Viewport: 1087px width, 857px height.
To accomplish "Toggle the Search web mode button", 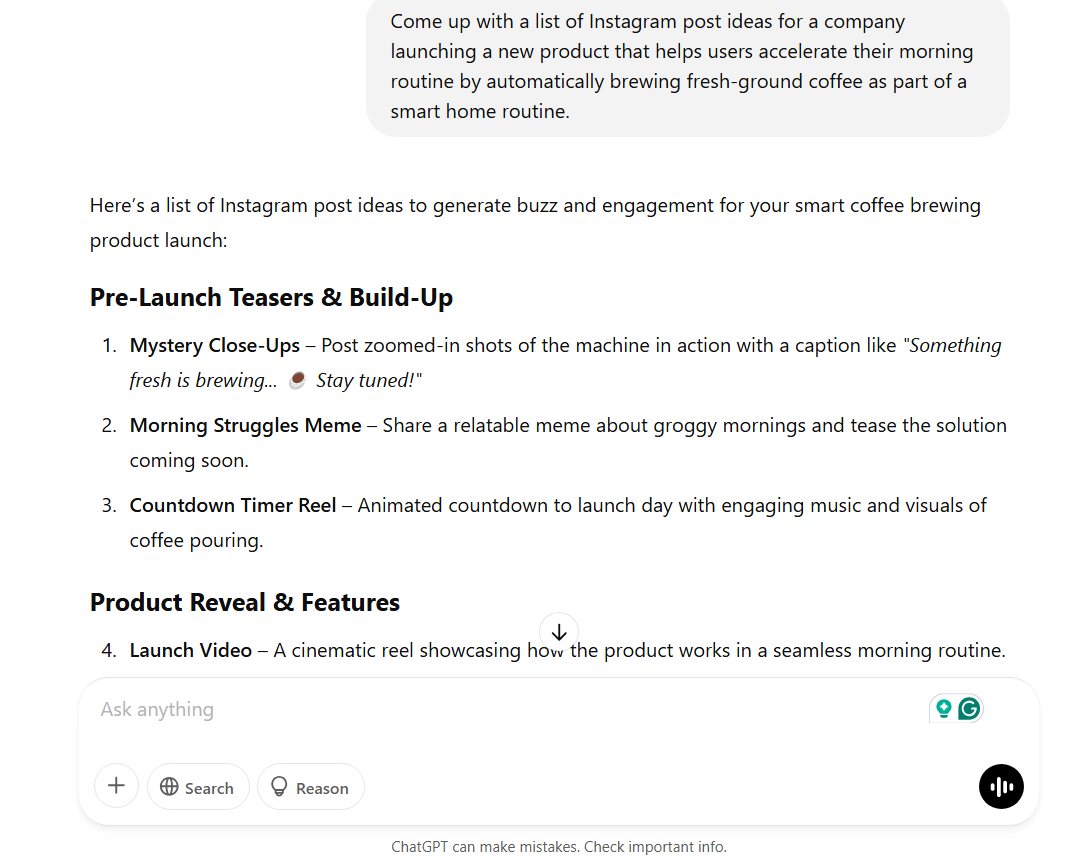I will coord(198,786).
